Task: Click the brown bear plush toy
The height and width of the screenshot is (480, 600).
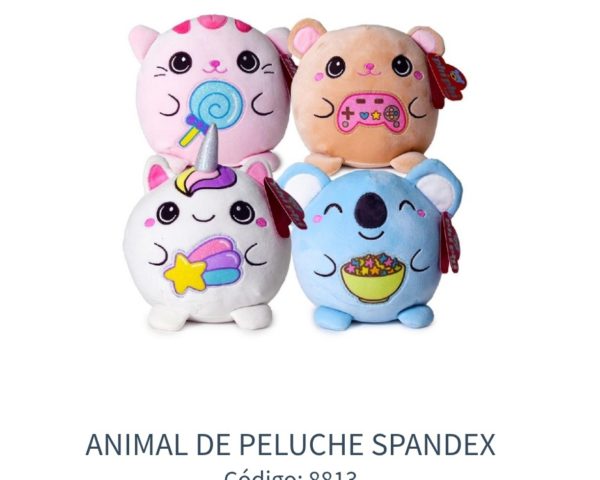Action: click(x=367, y=96)
